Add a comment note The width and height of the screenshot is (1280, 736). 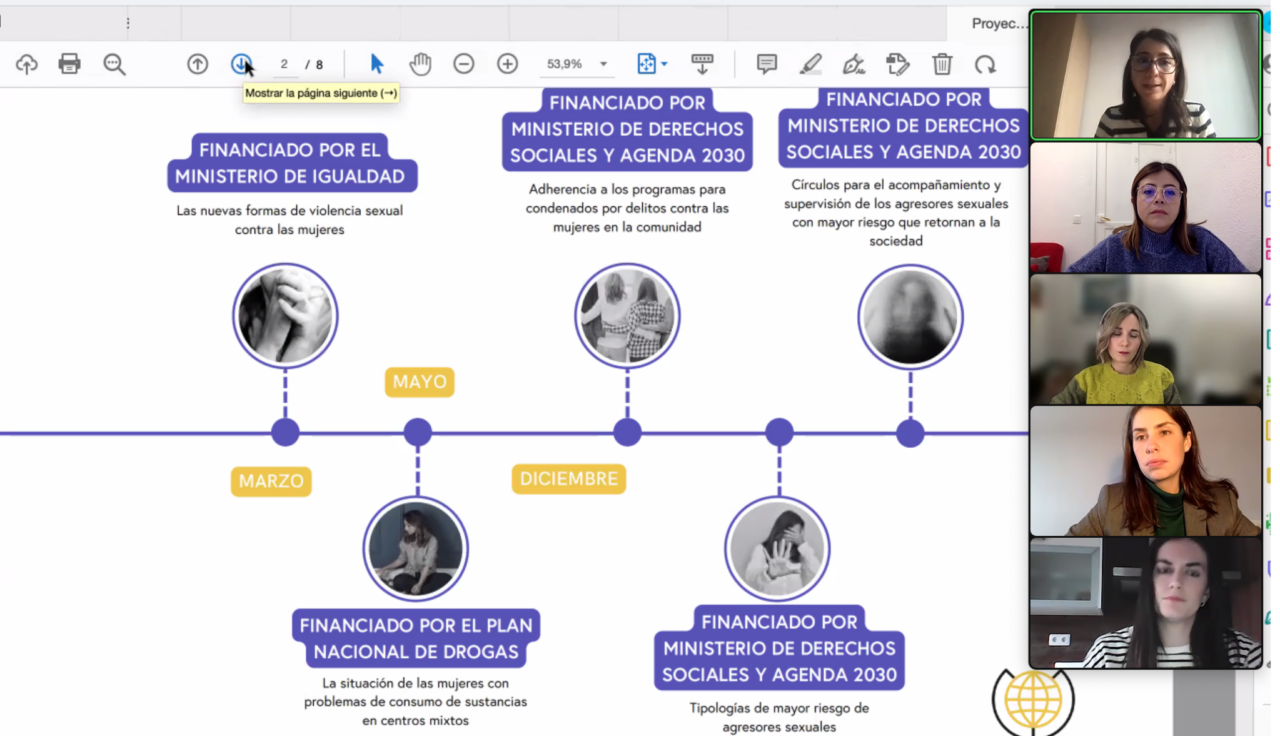pyautogui.click(x=767, y=65)
